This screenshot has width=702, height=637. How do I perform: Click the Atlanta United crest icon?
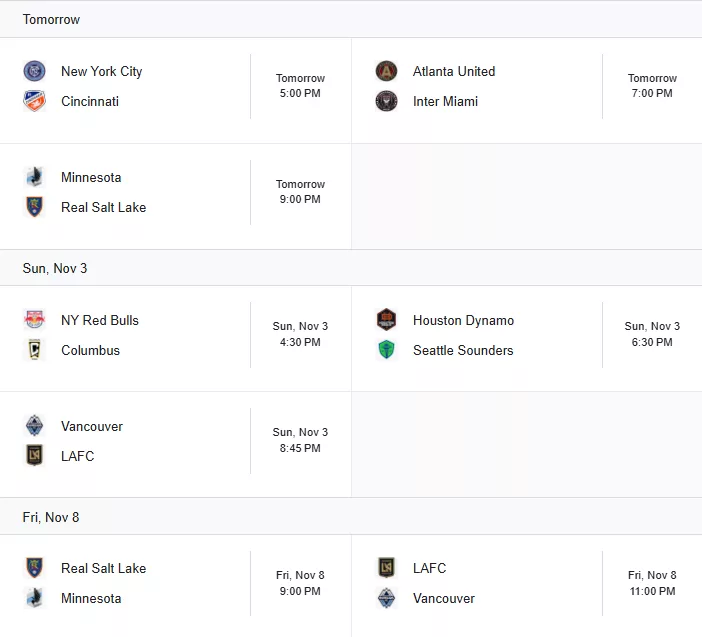pyautogui.click(x=386, y=71)
